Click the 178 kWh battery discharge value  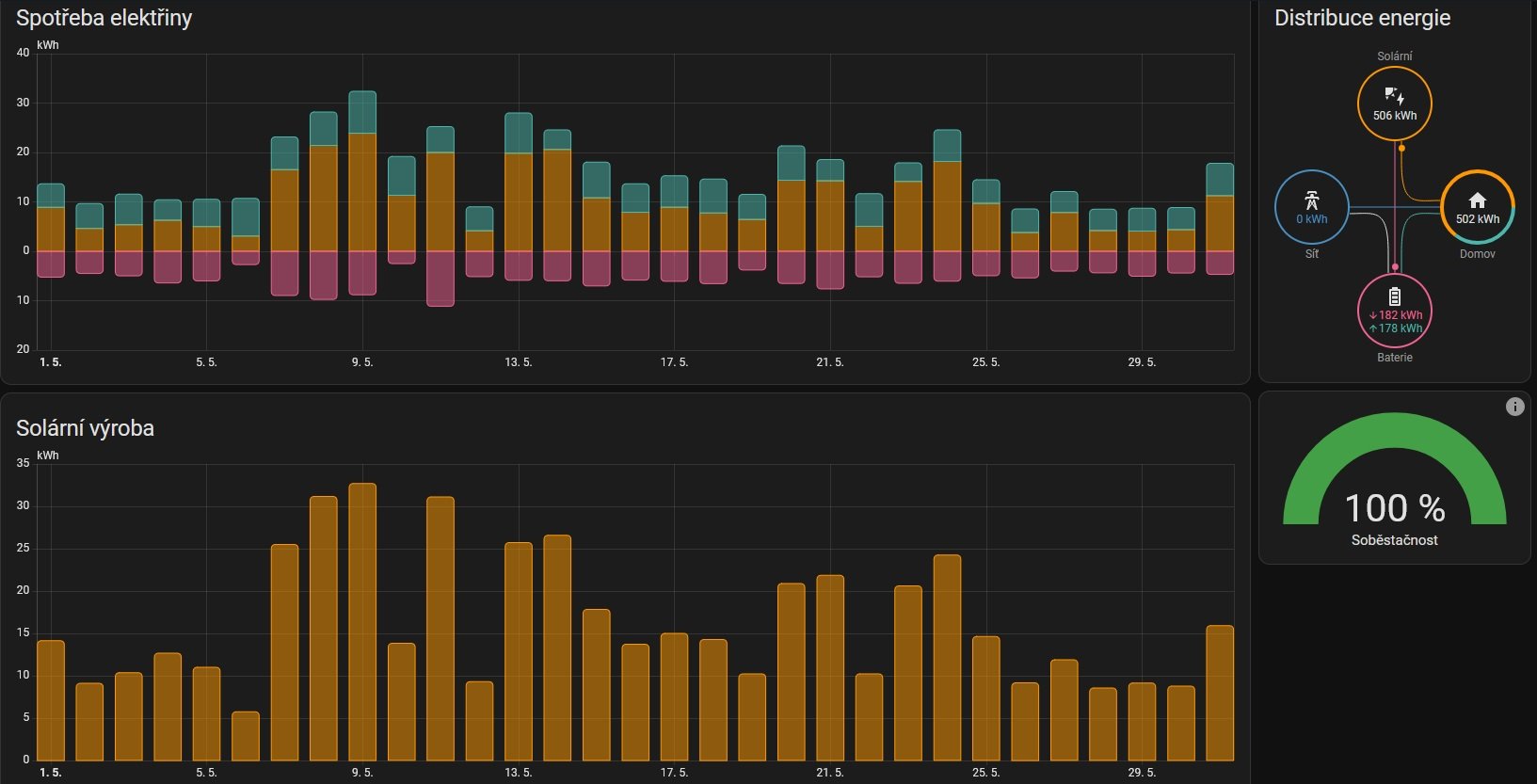tap(1399, 328)
